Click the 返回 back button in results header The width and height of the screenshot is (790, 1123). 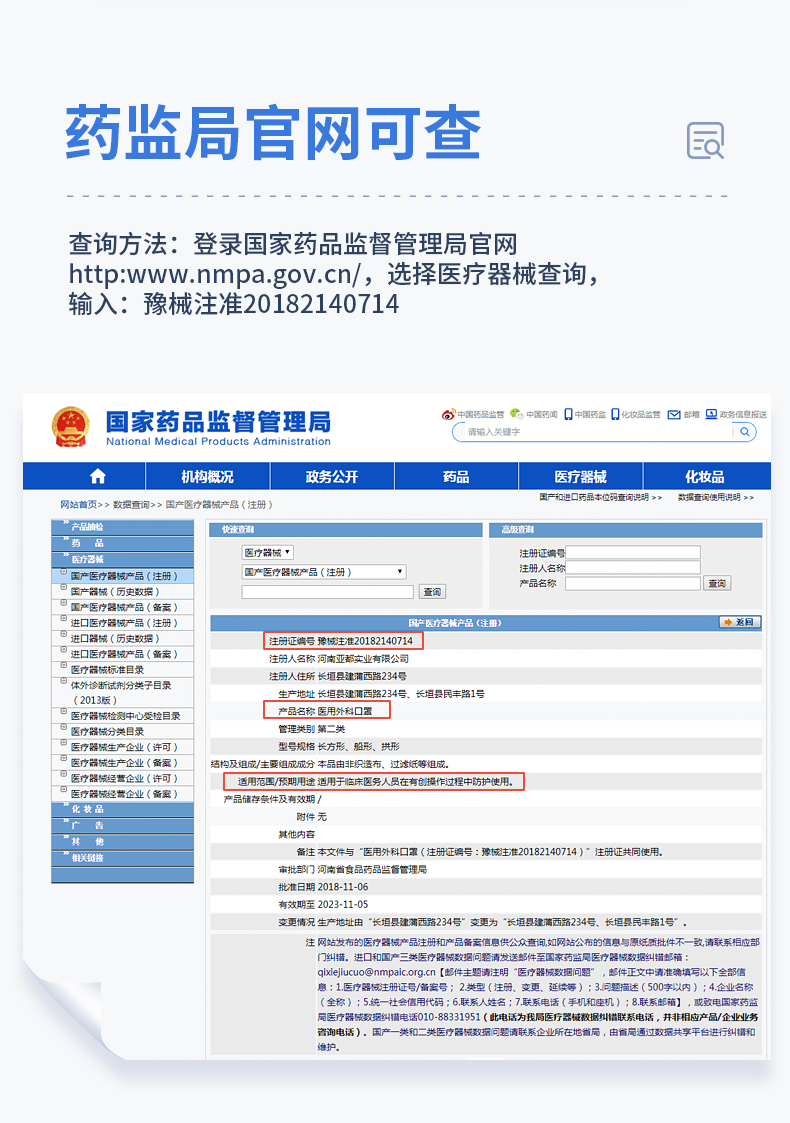739,622
